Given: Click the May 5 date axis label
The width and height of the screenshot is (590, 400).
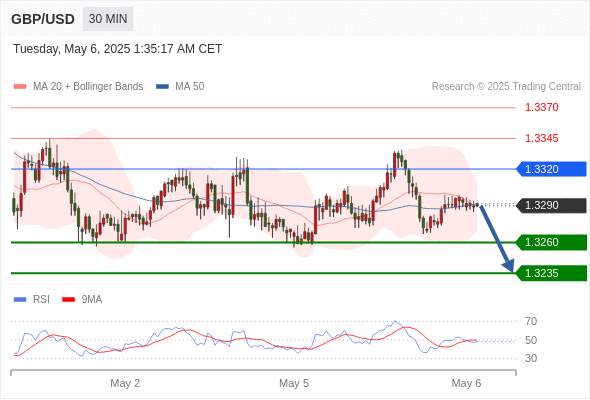Looking at the screenshot, I should 294,383.
